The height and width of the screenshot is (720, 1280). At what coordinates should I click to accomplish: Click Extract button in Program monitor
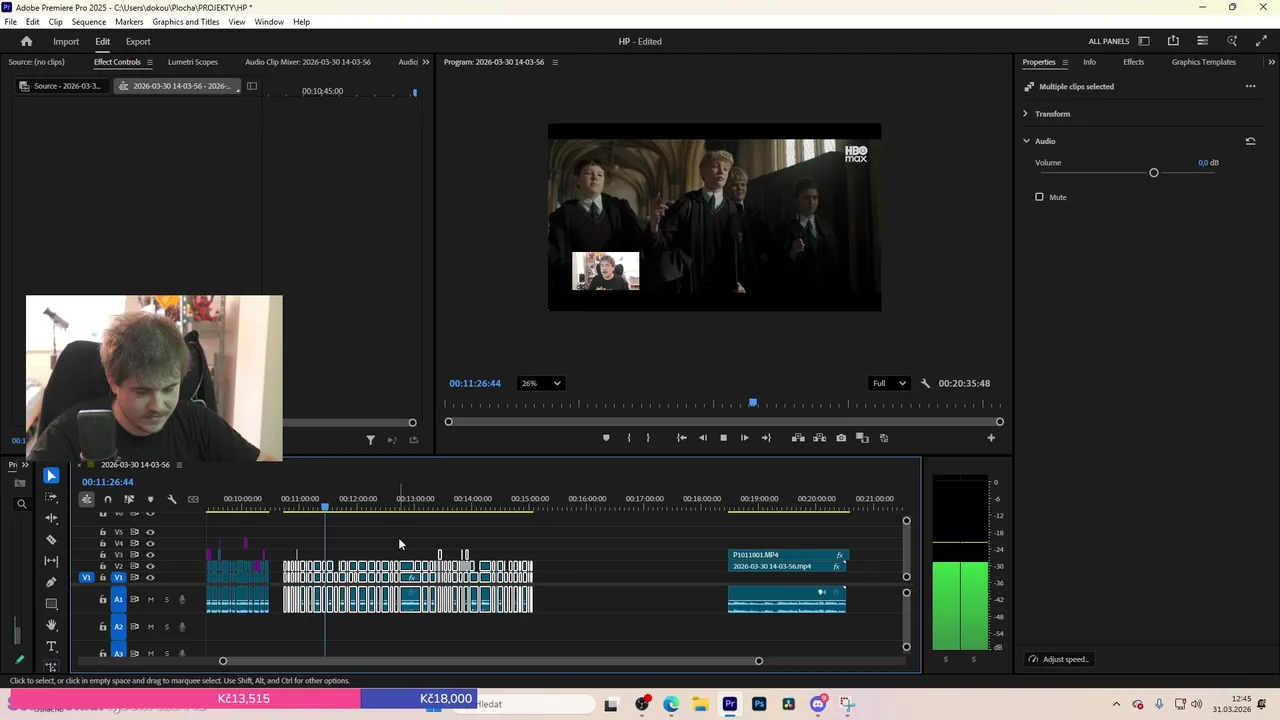[819, 438]
